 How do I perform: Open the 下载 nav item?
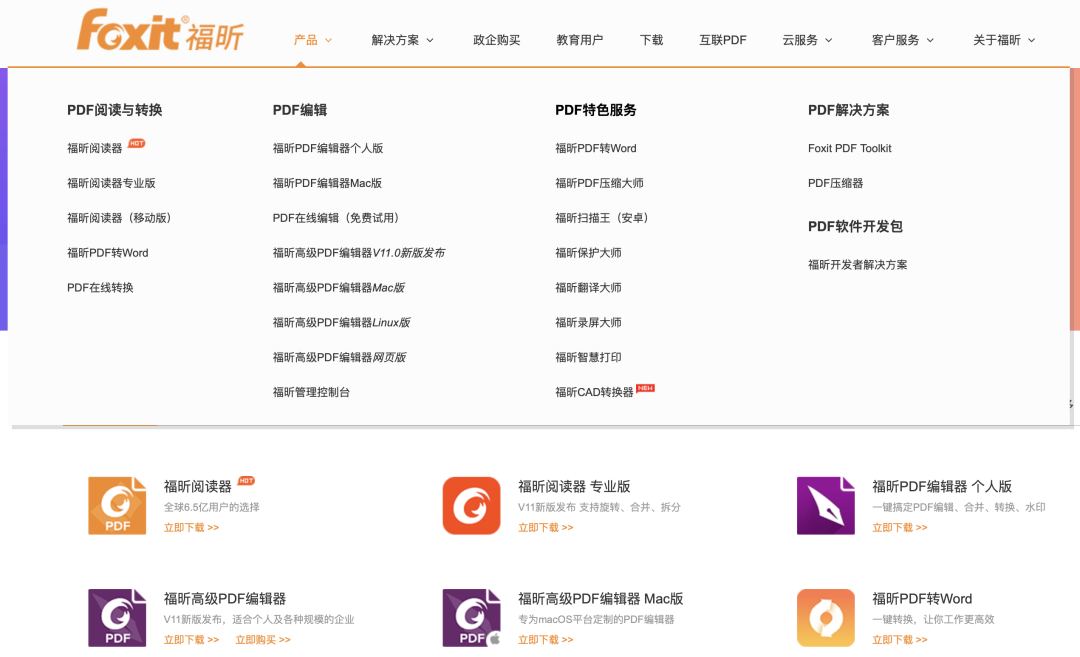pos(651,40)
